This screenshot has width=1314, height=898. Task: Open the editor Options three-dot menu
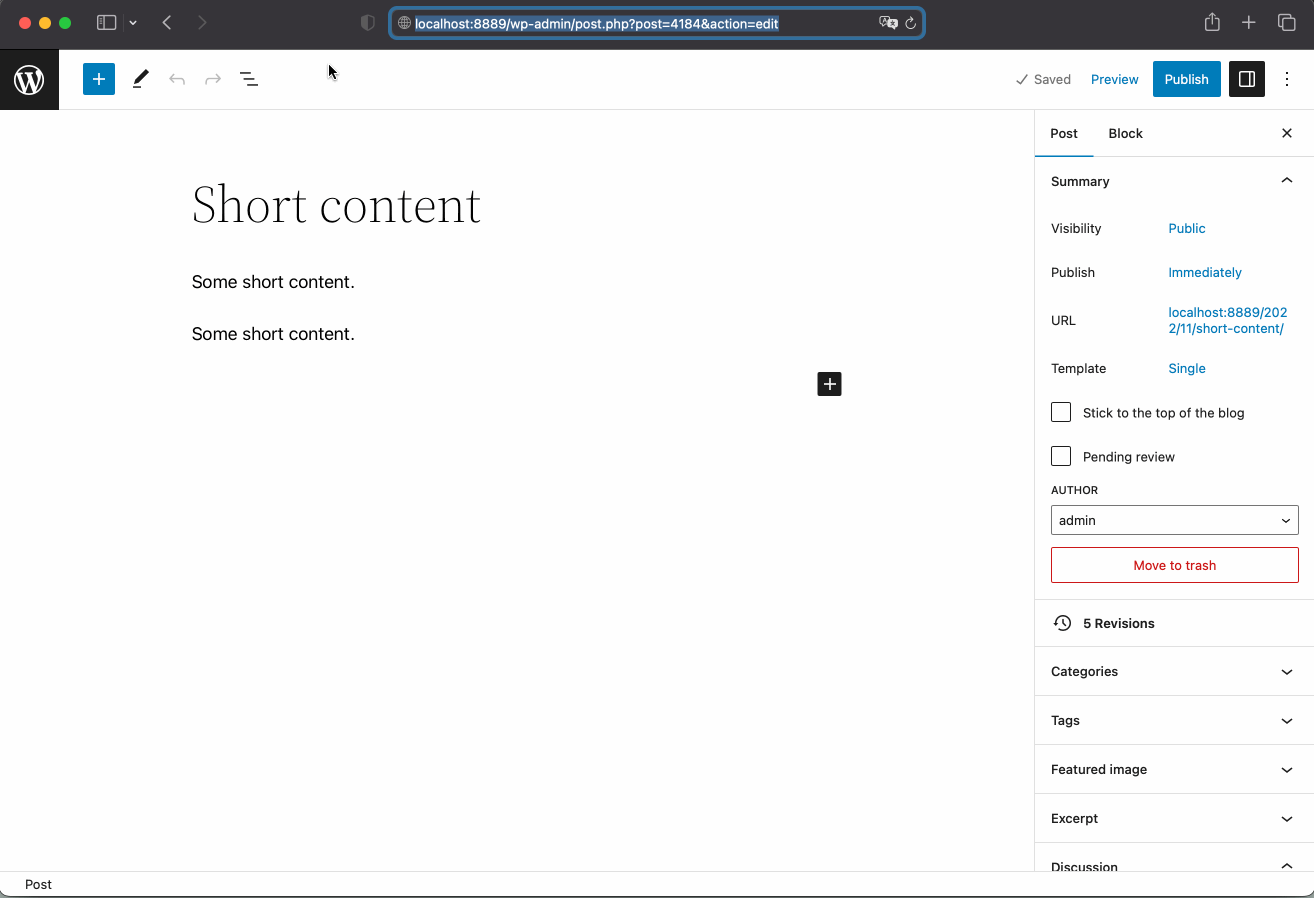pyautogui.click(x=1287, y=79)
